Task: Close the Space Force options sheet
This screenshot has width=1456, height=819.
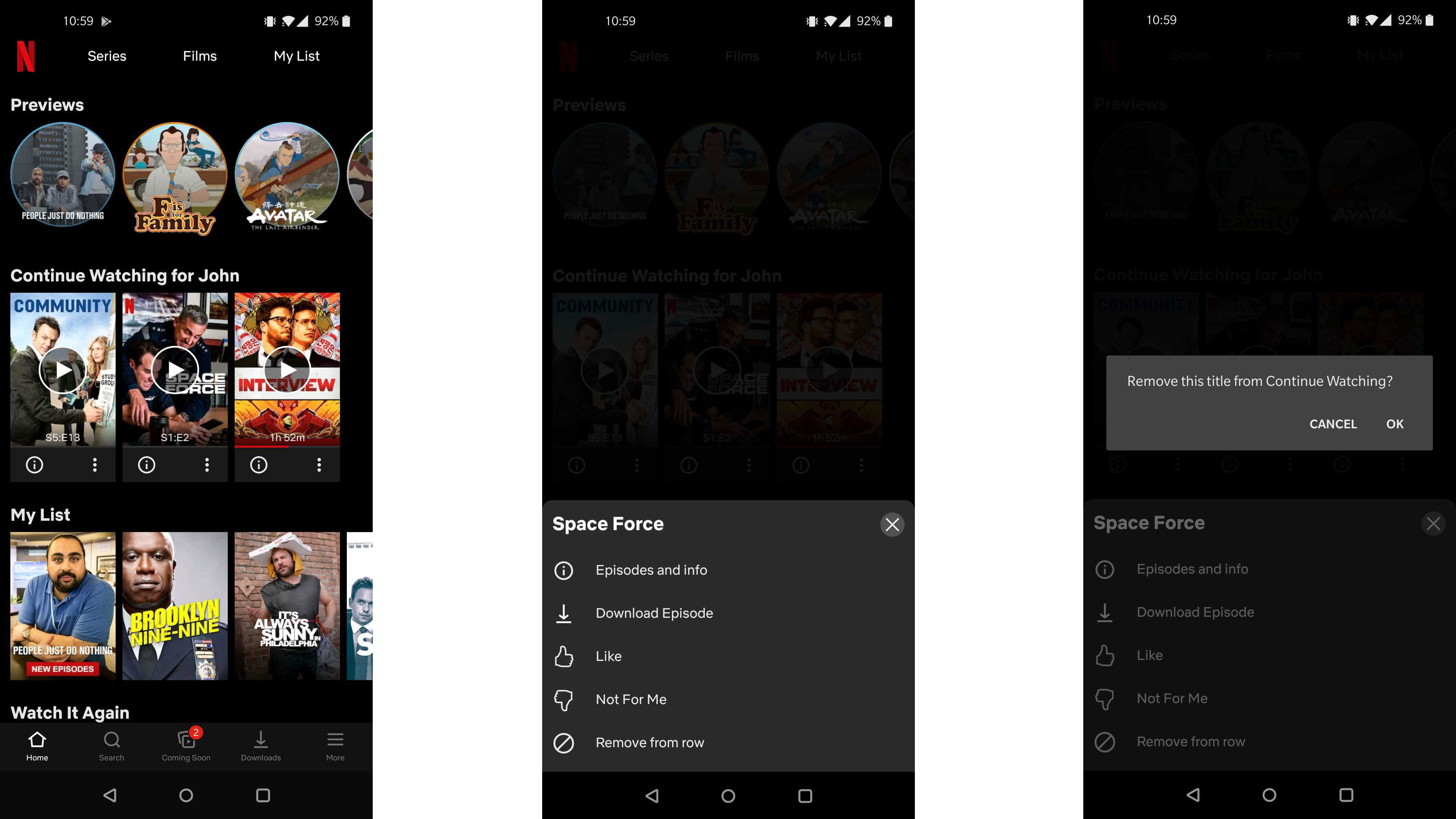Action: pyautogui.click(x=891, y=524)
